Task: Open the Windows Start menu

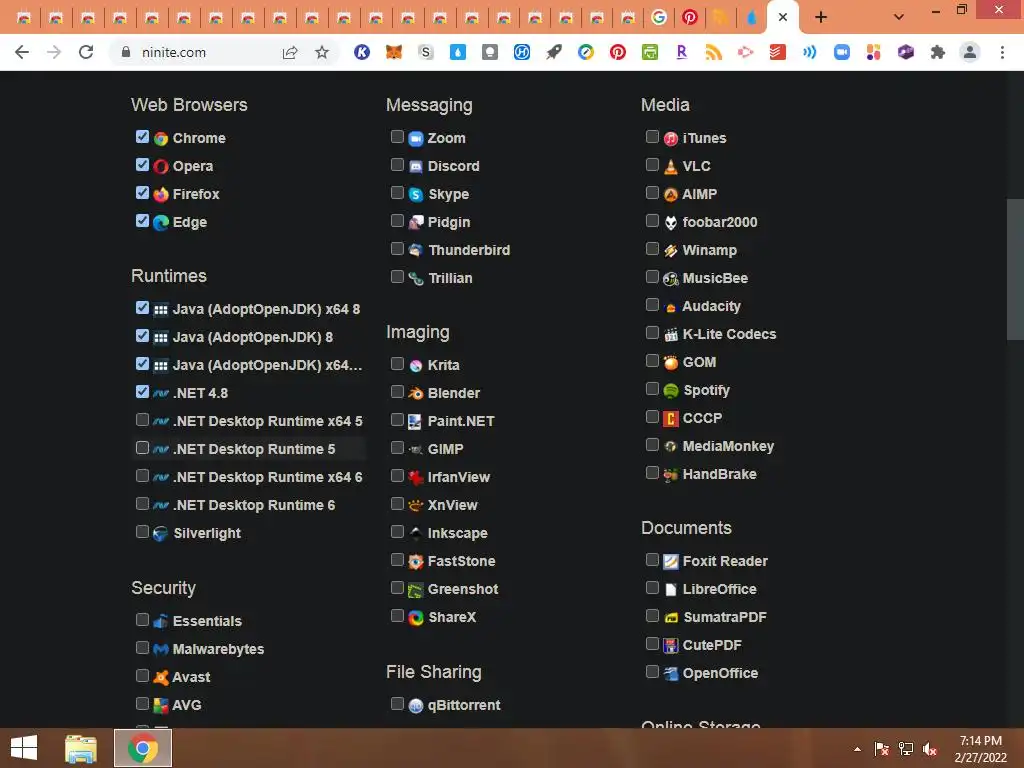Action: (x=24, y=748)
